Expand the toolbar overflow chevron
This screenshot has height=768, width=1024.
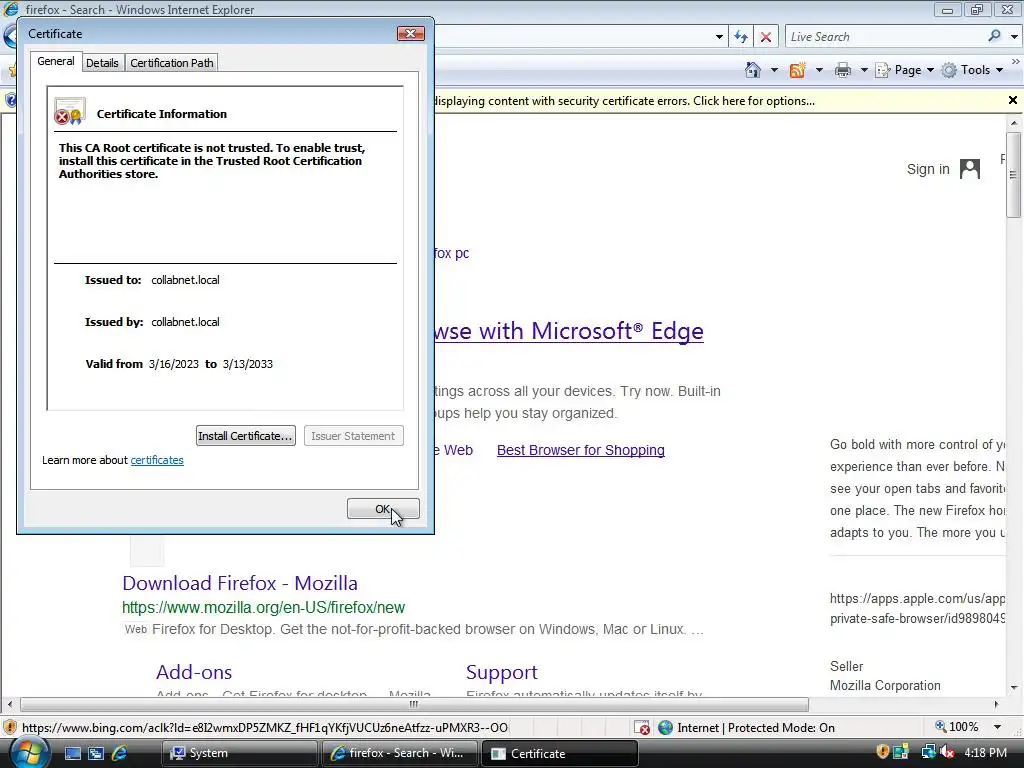(x=1016, y=61)
